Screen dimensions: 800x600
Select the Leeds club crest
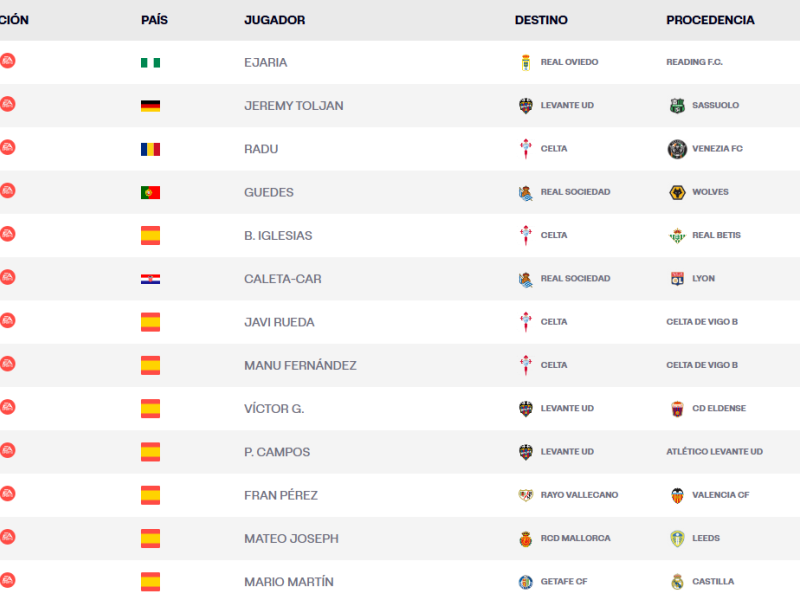[x=677, y=538]
